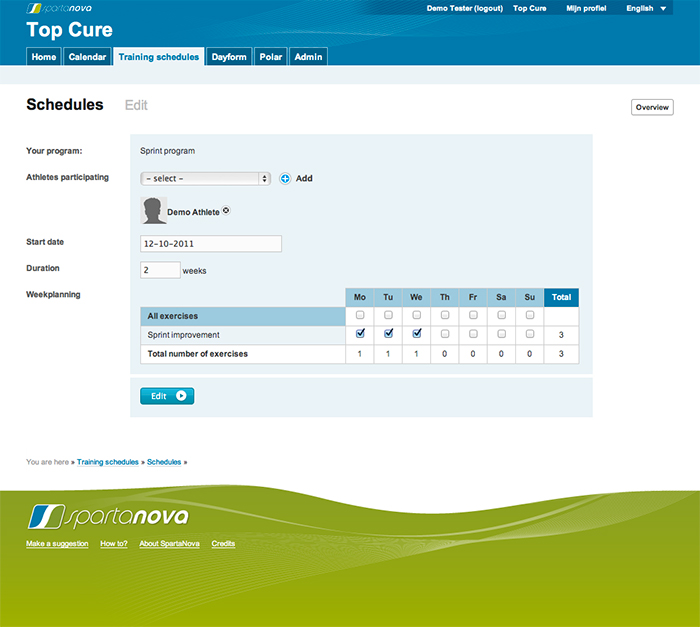Click the Schedules breadcrumb link
Screen dimensions: 700x627
164,462
